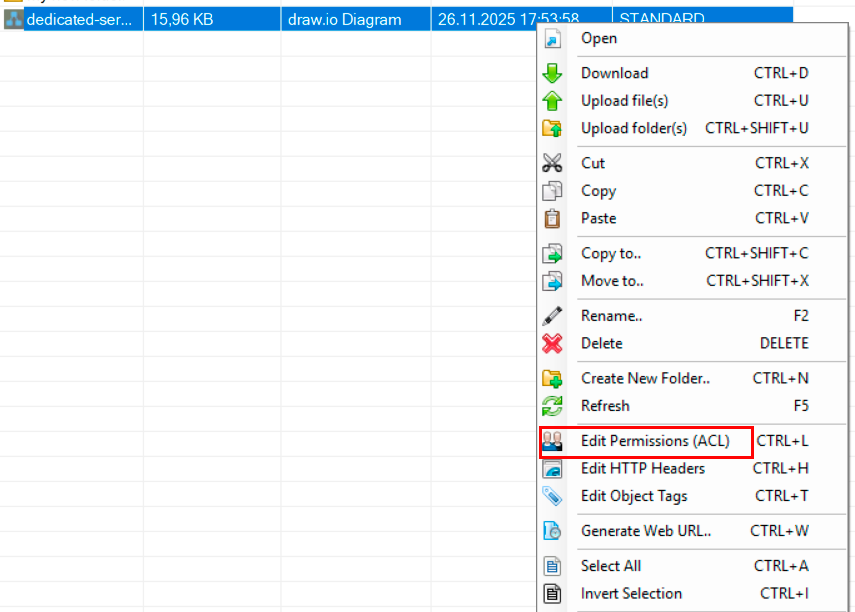Click the green Download arrow icon

click(552, 73)
